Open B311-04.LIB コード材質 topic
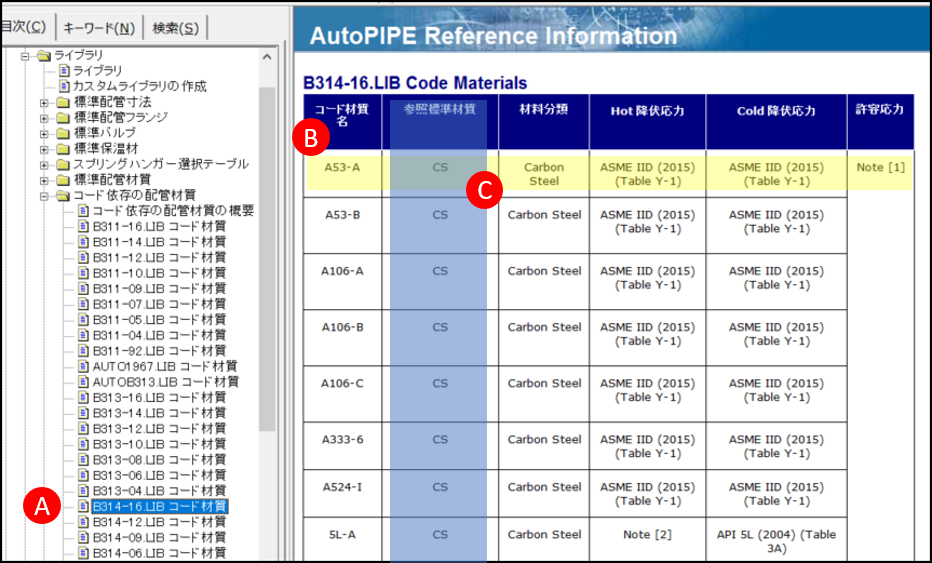Image resolution: width=932 pixels, height=563 pixels. tap(159, 335)
